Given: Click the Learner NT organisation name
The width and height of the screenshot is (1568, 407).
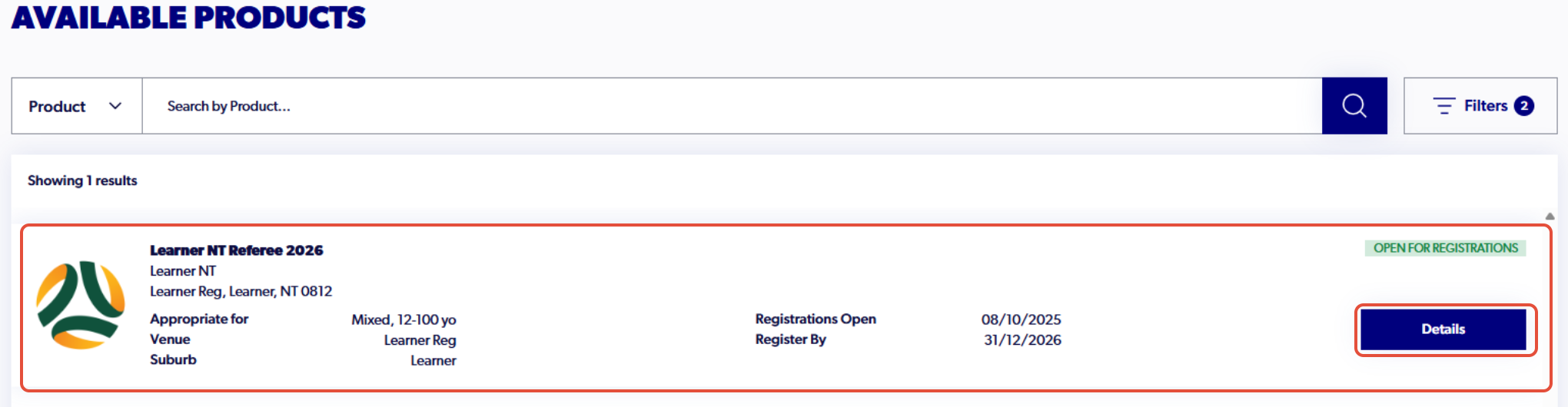Looking at the screenshot, I should click(x=183, y=271).
